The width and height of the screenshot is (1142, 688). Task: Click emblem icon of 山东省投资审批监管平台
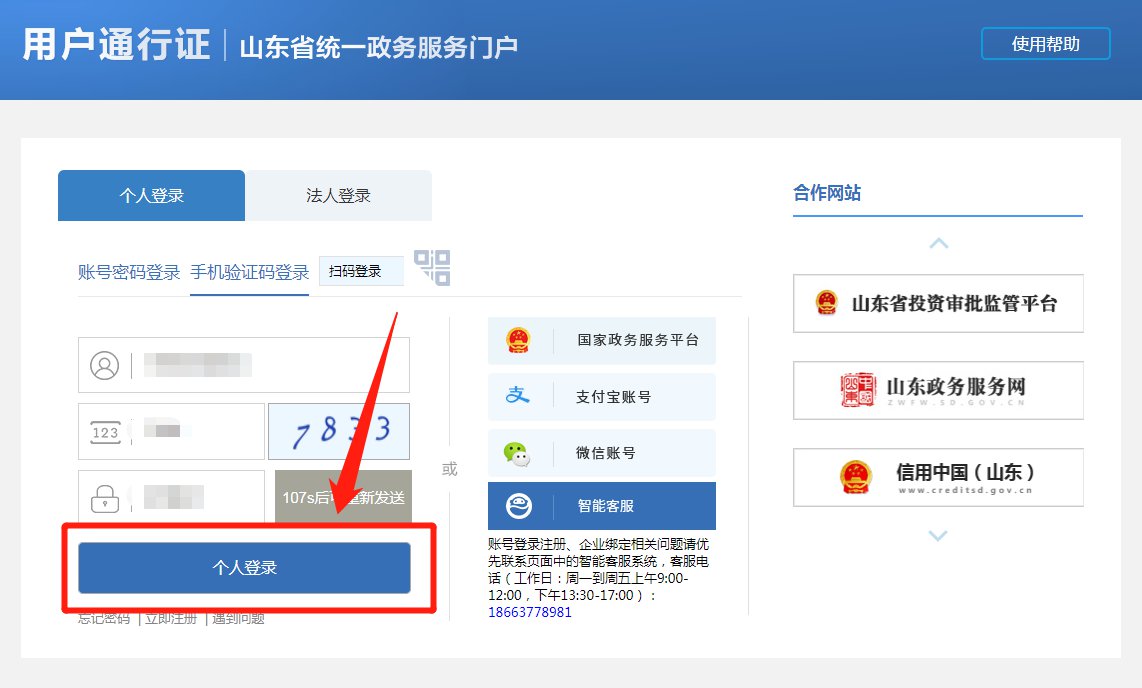[x=827, y=303]
